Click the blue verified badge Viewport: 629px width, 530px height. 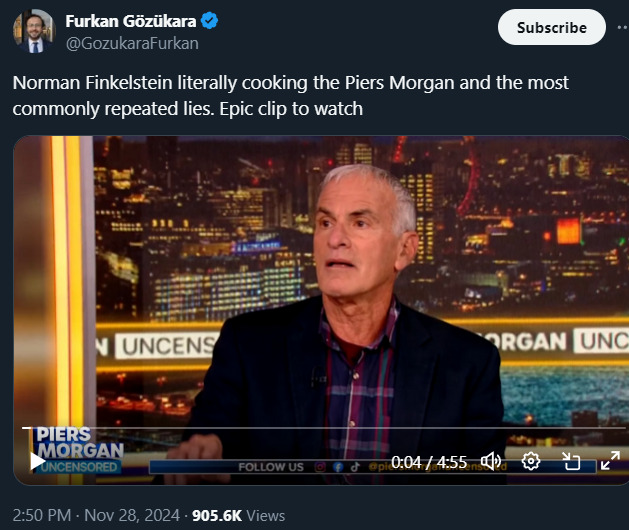(x=209, y=21)
